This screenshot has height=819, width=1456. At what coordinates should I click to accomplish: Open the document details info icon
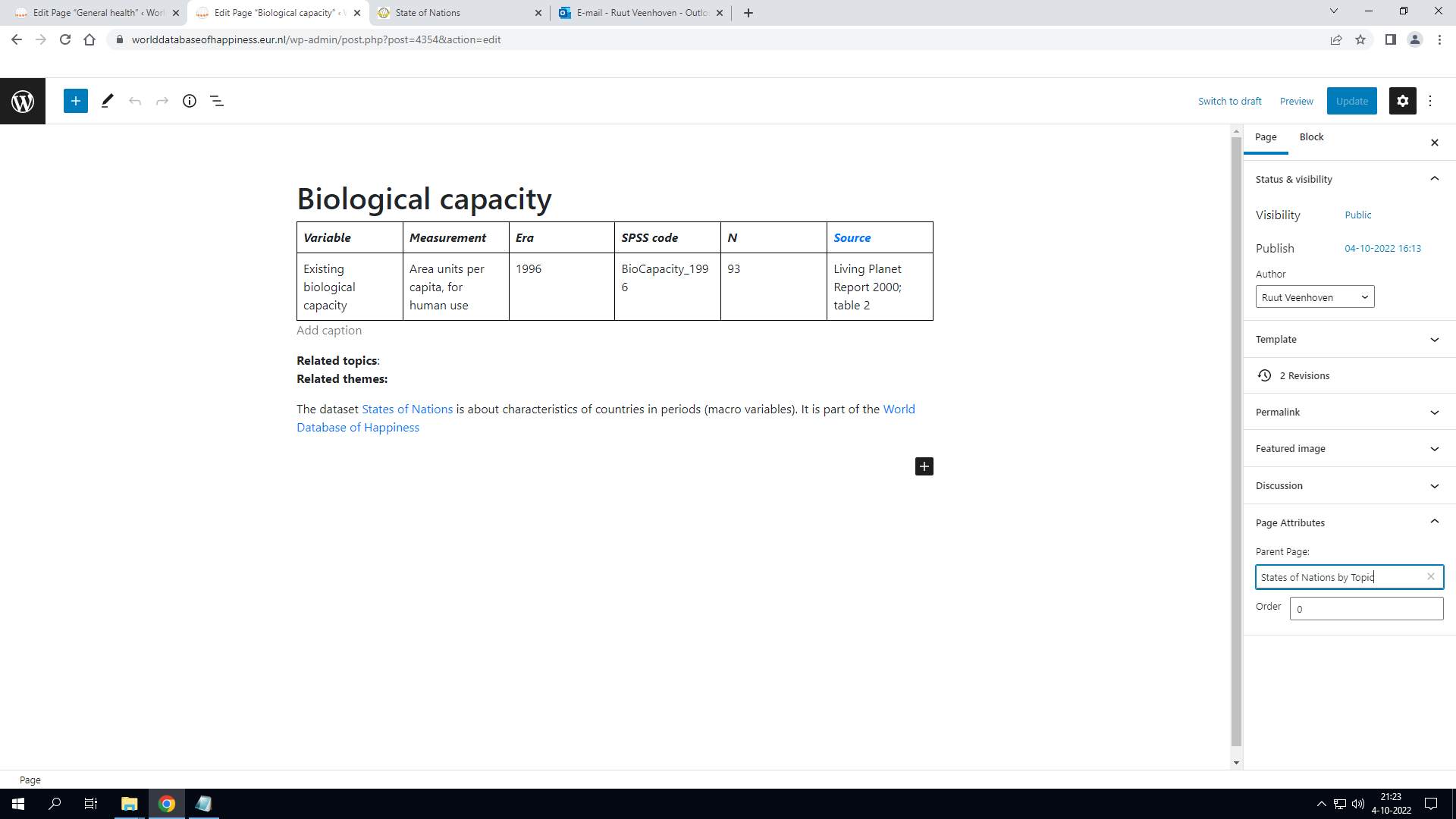190,101
